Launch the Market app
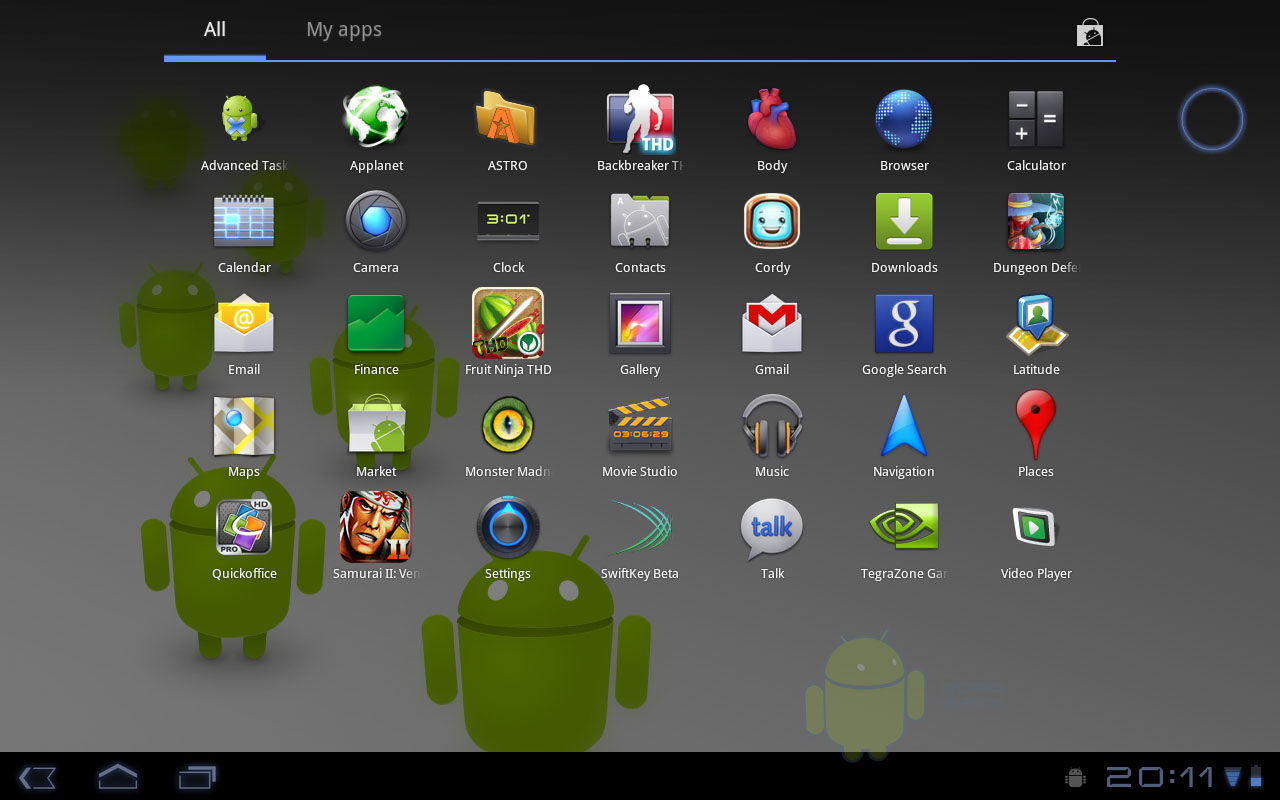 [x=376, y=426]
